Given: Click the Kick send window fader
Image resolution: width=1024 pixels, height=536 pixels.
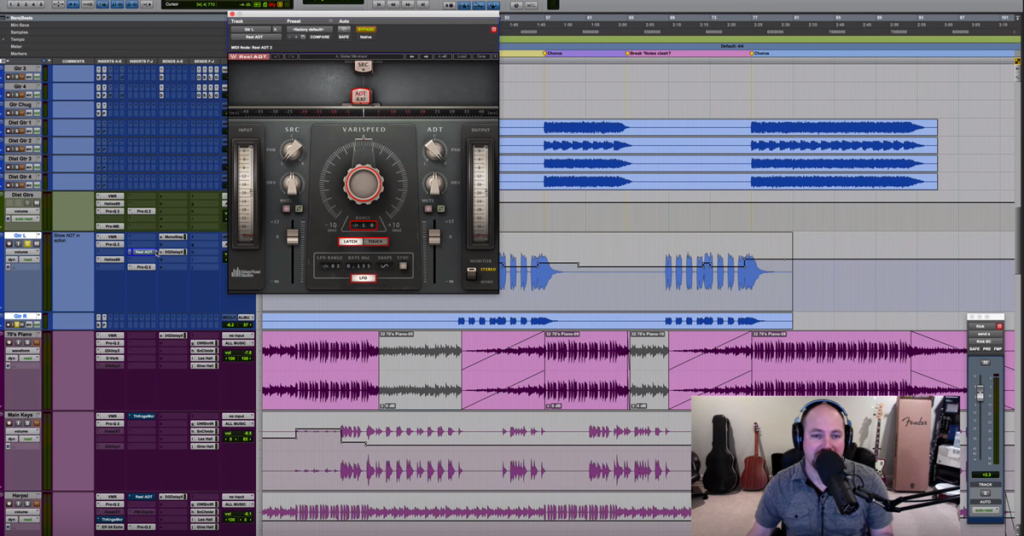Looking at the screenshot, I should coord(980,394).
